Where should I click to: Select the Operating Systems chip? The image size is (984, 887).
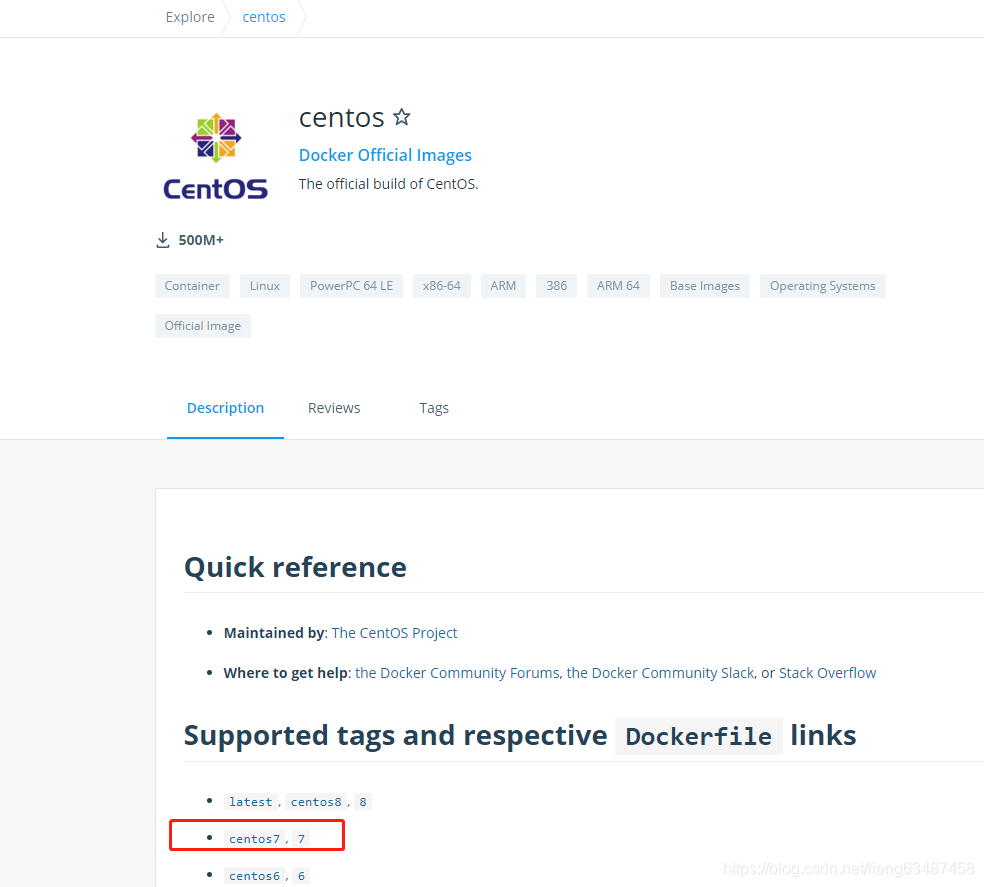(823, 286)
